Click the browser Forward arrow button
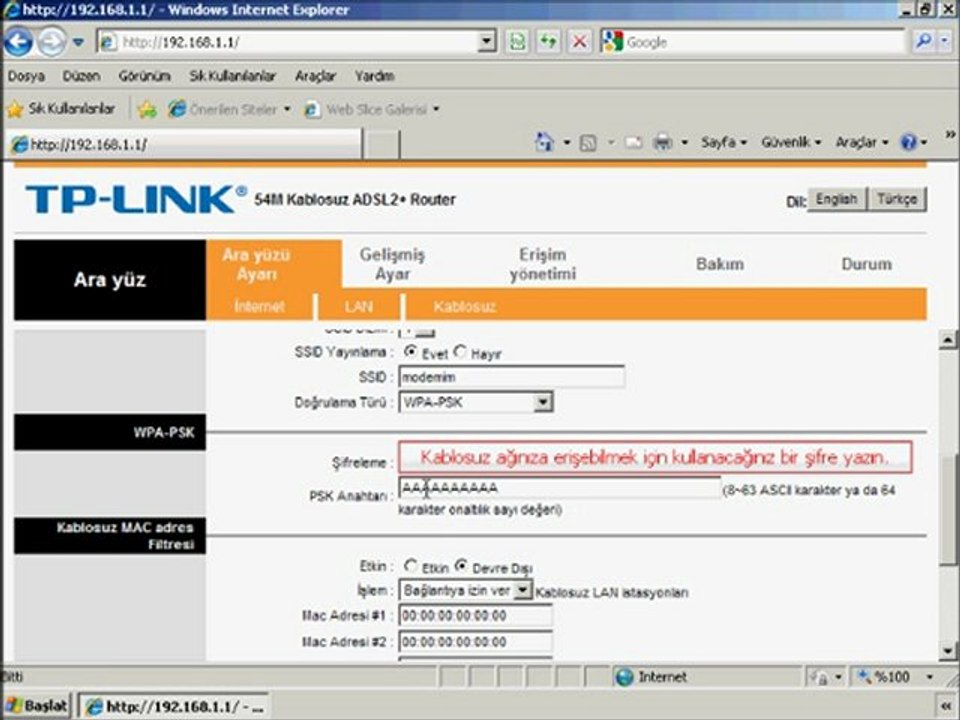Screen dimensions: 960x720 tap(51, 42)
